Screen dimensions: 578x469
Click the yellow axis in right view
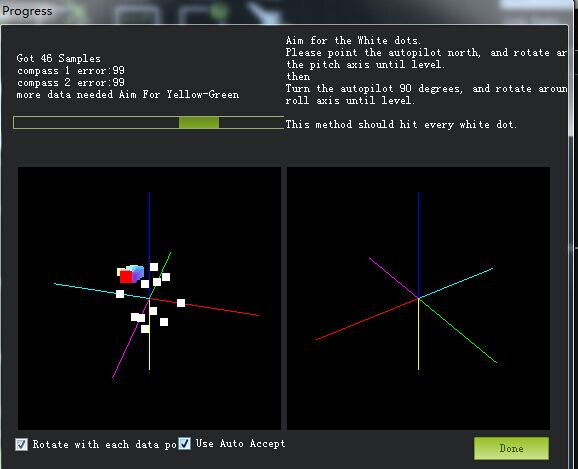[418, 334]
